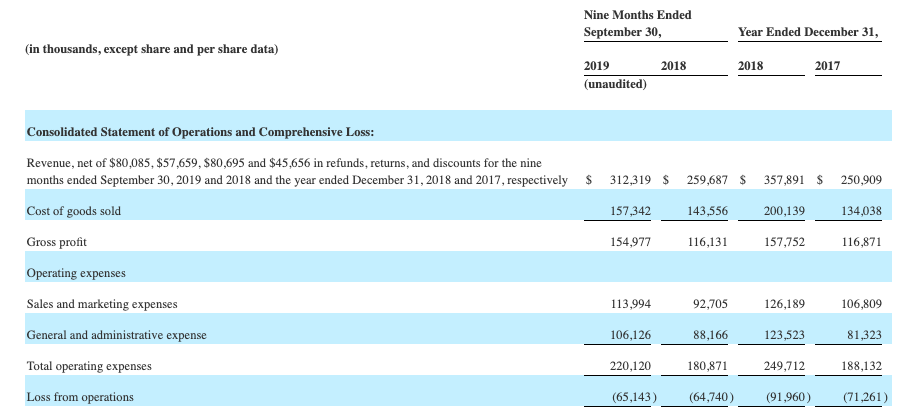The image size is (908, 415).
Task: Select Sales and marketing expenses label
Action: click(x=102, y=304)
